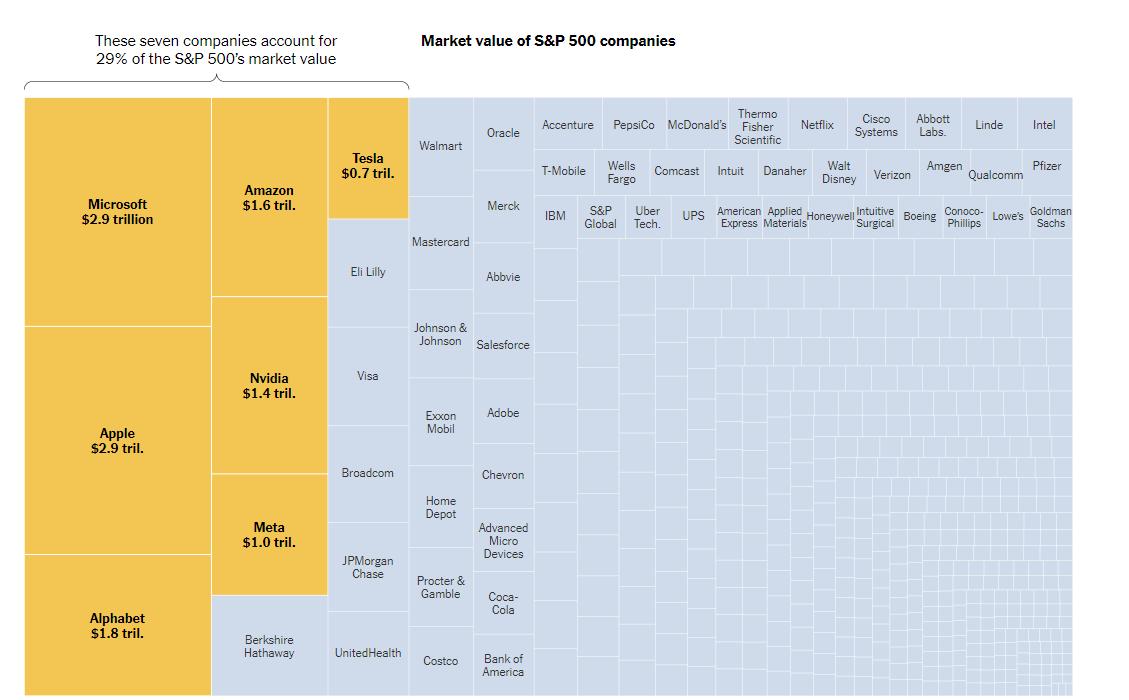Click the Alphabet $1.8 tril. rectangle
The height and width of the screenshot is (700, 1129).
117,625
